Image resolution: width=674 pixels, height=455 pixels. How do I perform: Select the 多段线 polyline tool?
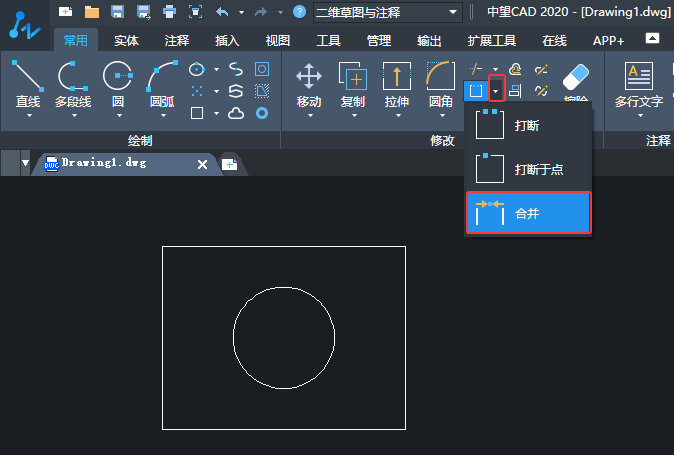point(73,84)
